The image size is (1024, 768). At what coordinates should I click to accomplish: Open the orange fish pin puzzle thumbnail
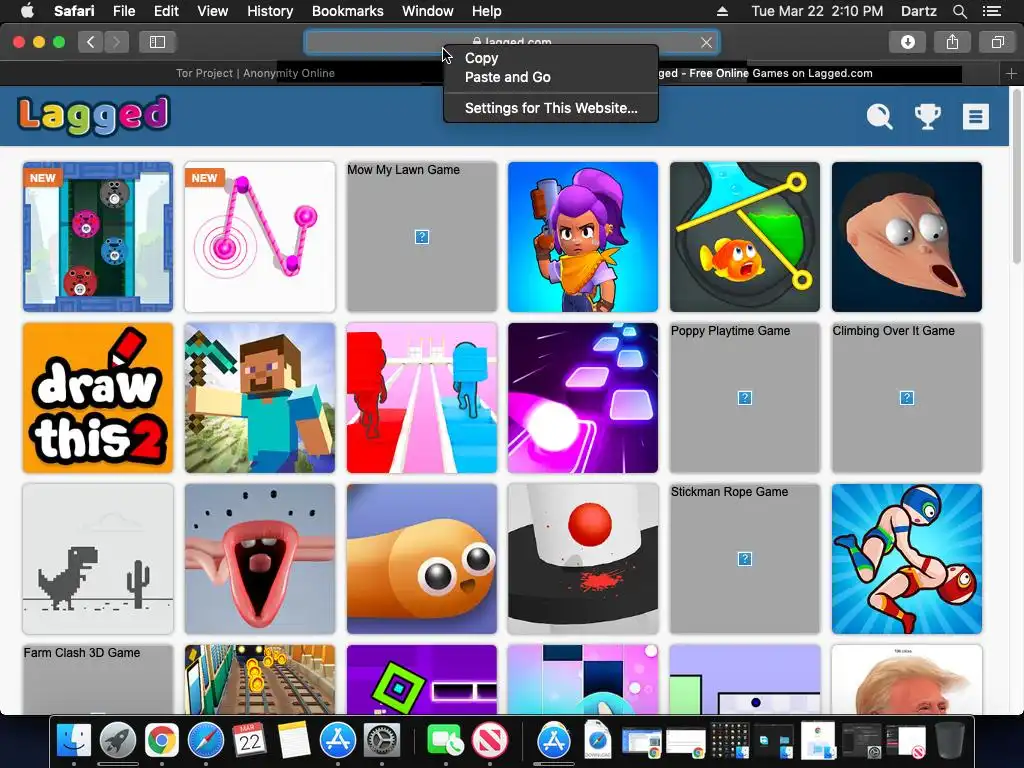[x=744, y=237]
